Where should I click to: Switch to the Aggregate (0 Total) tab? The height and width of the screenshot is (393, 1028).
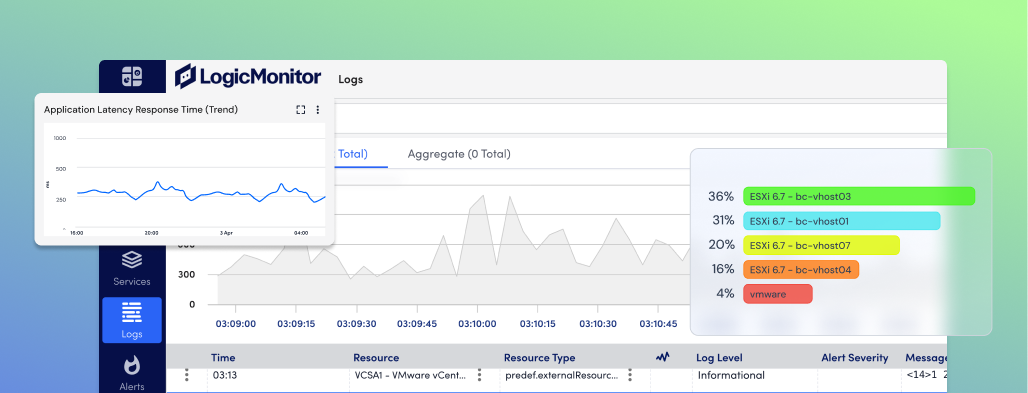tap(459, 154)
